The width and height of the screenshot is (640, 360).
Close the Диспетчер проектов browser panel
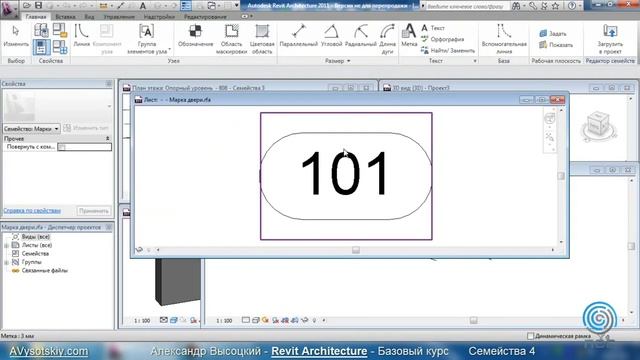tap(109, 227)
